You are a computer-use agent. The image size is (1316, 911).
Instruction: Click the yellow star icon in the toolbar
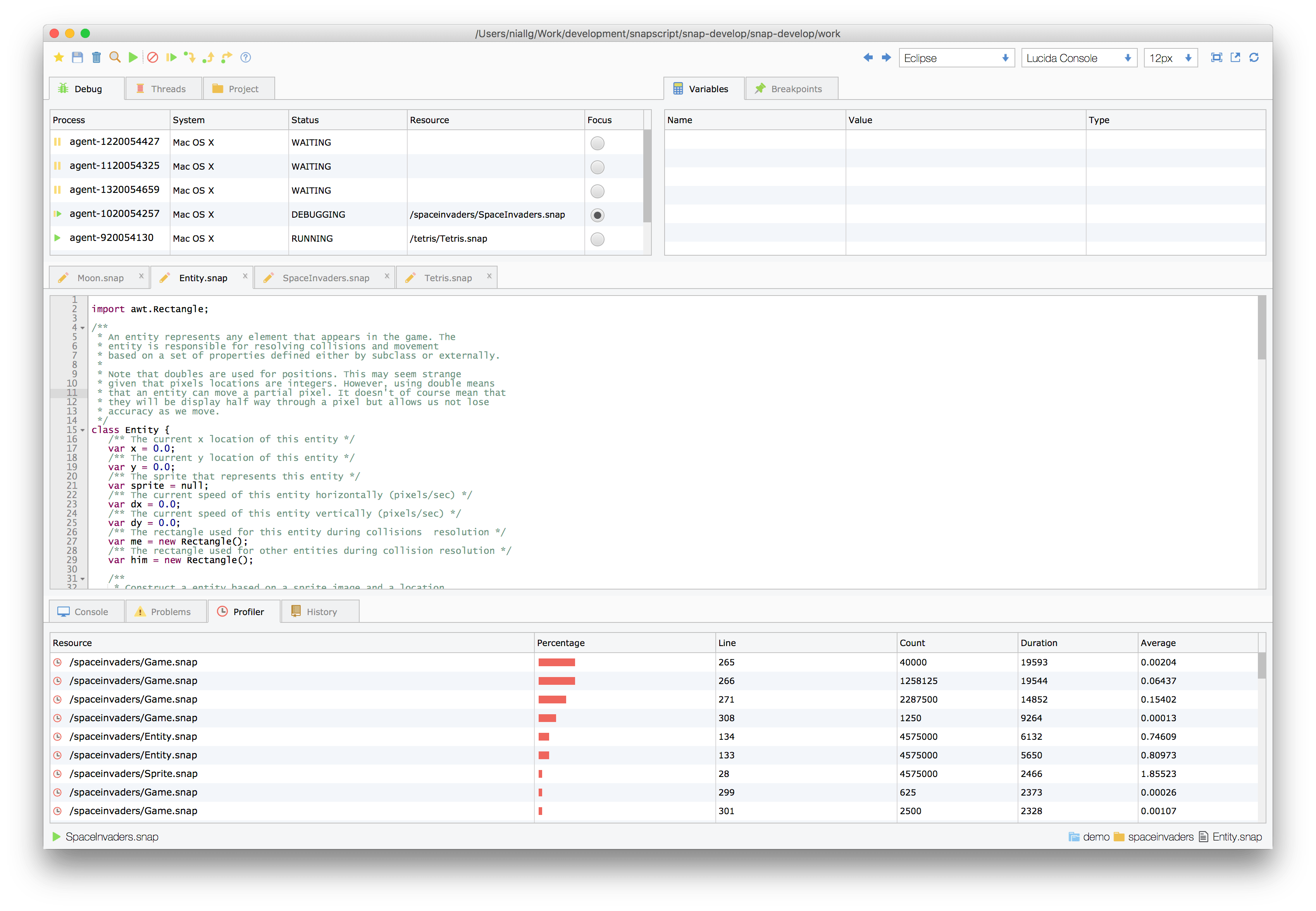(59, 57)
